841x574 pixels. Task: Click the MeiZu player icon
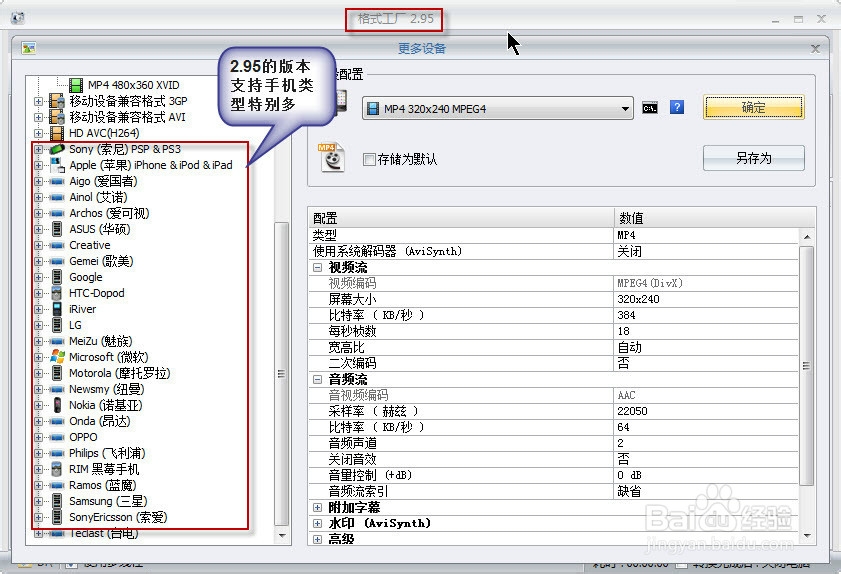point(57,342)
